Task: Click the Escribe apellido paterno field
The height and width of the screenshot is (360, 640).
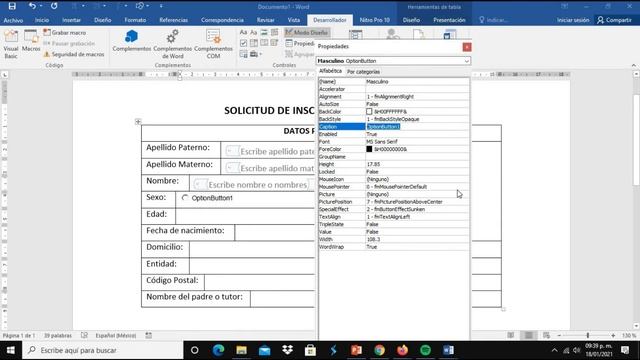Action: pos(271,151)
